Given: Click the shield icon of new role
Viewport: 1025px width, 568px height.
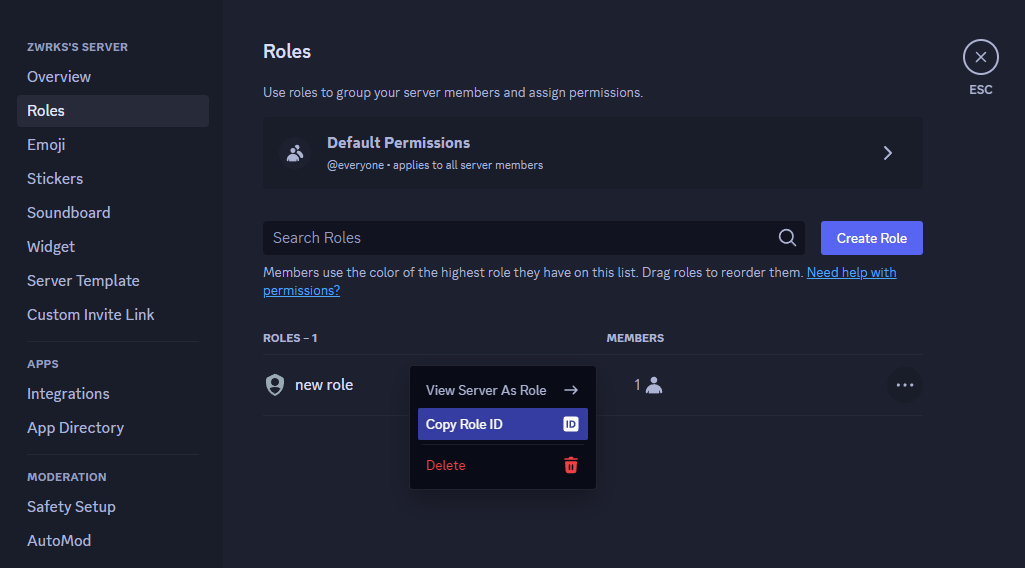Looking at the screenshot, I should (275, 385).
